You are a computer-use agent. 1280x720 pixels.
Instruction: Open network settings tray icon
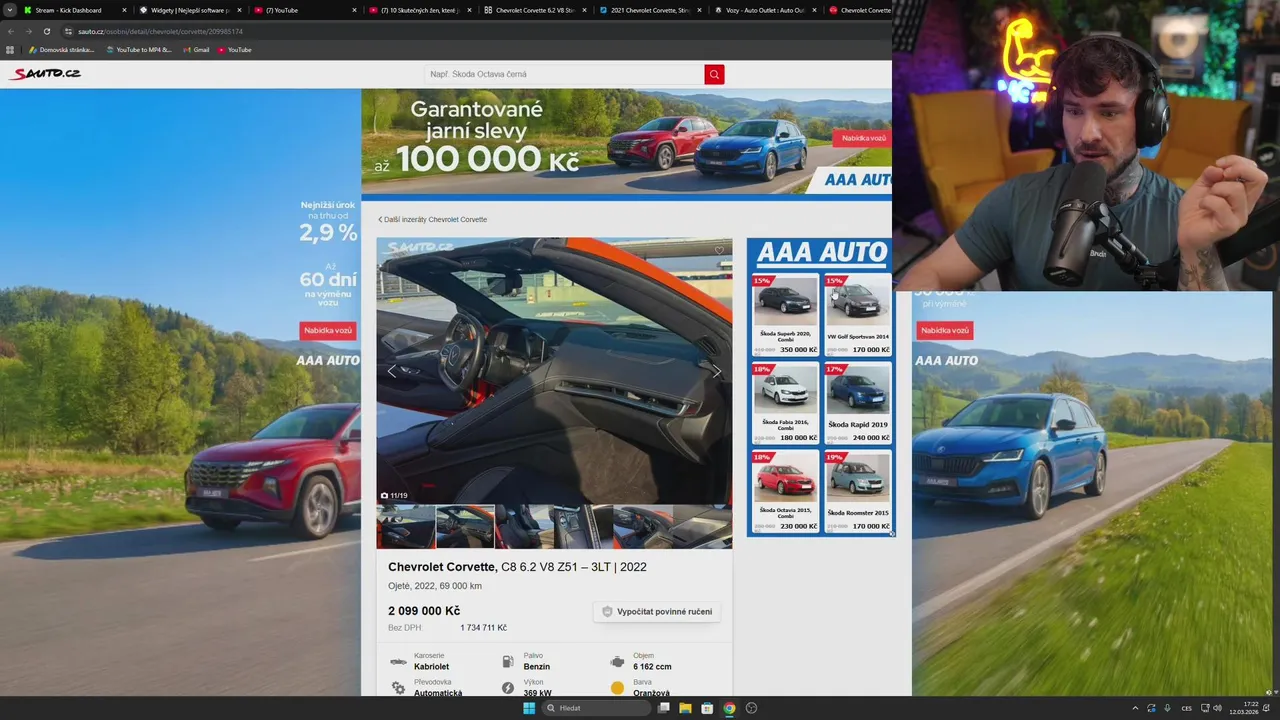click(1205, 708)
